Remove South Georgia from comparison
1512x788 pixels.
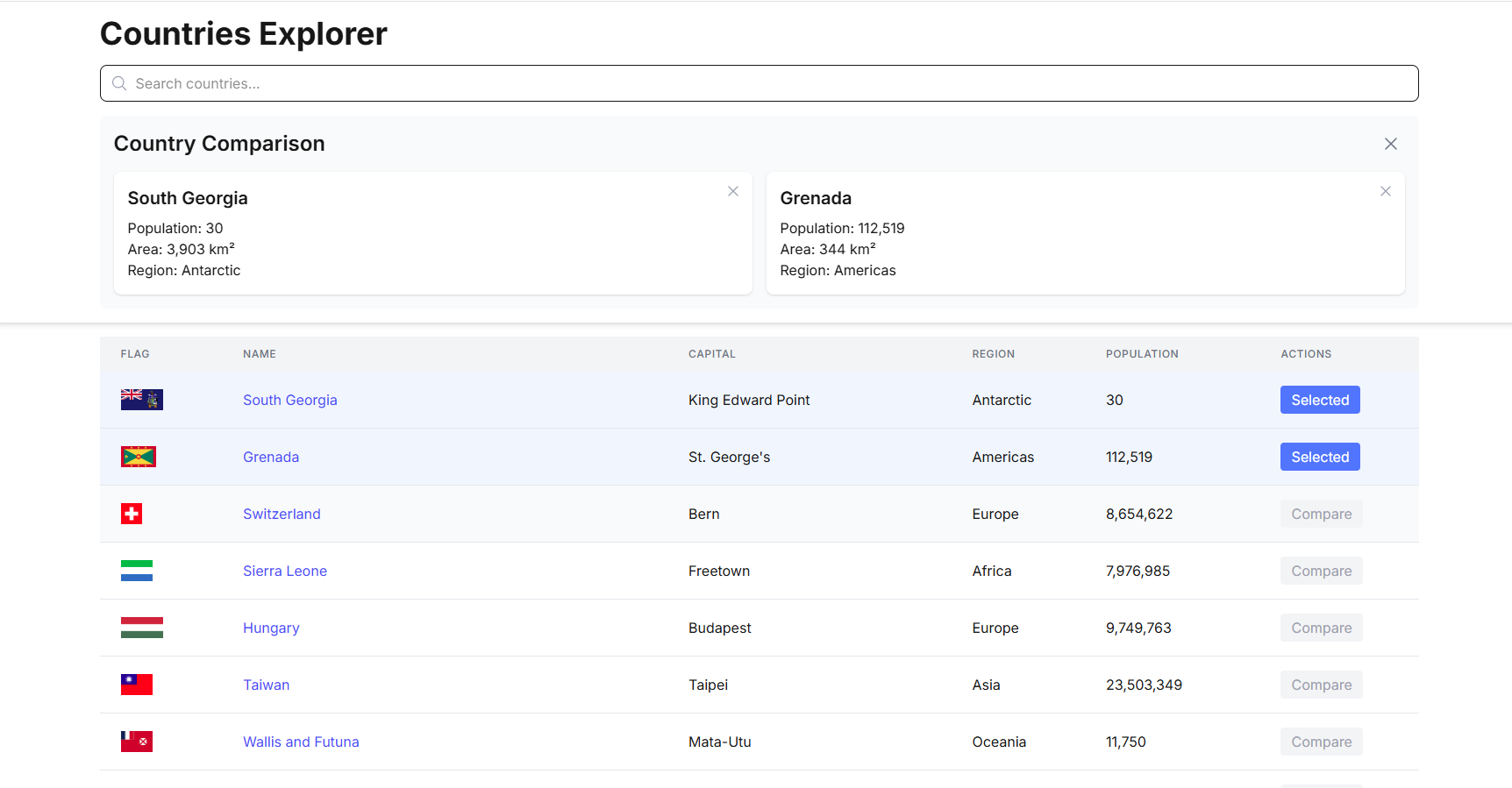pos(733,191)
